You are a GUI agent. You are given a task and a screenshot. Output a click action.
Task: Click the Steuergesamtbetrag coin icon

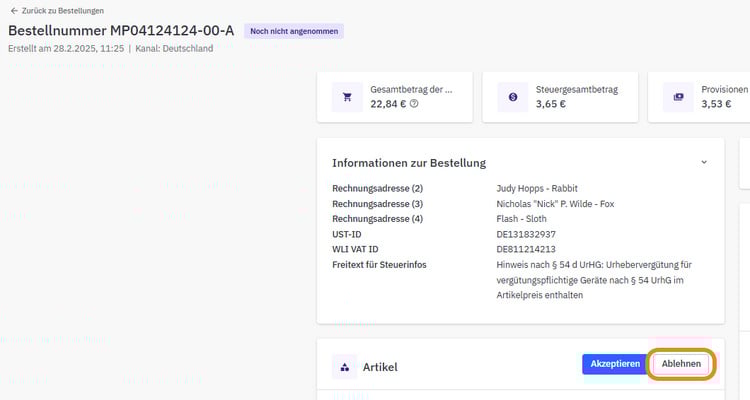point(513,97)
